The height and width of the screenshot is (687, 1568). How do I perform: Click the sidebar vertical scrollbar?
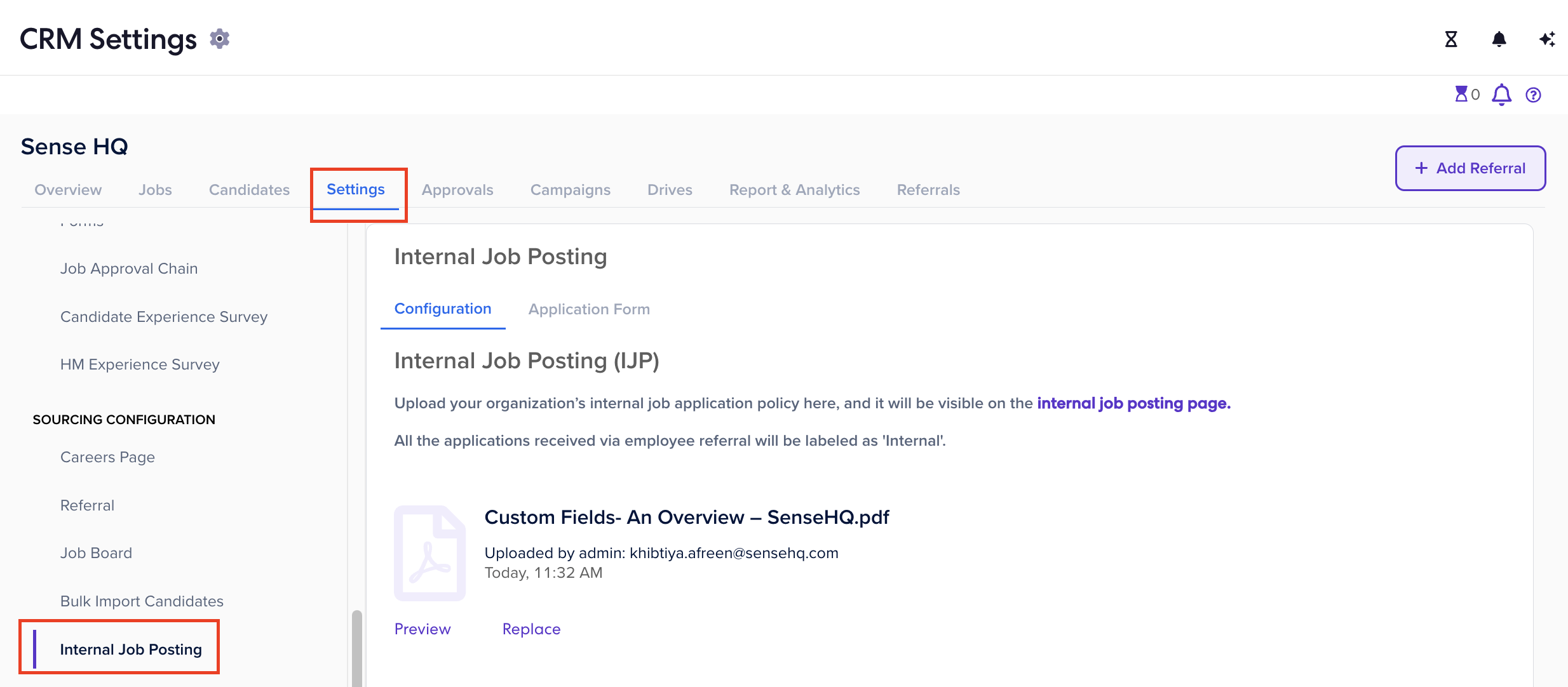[x=357, y=648]
